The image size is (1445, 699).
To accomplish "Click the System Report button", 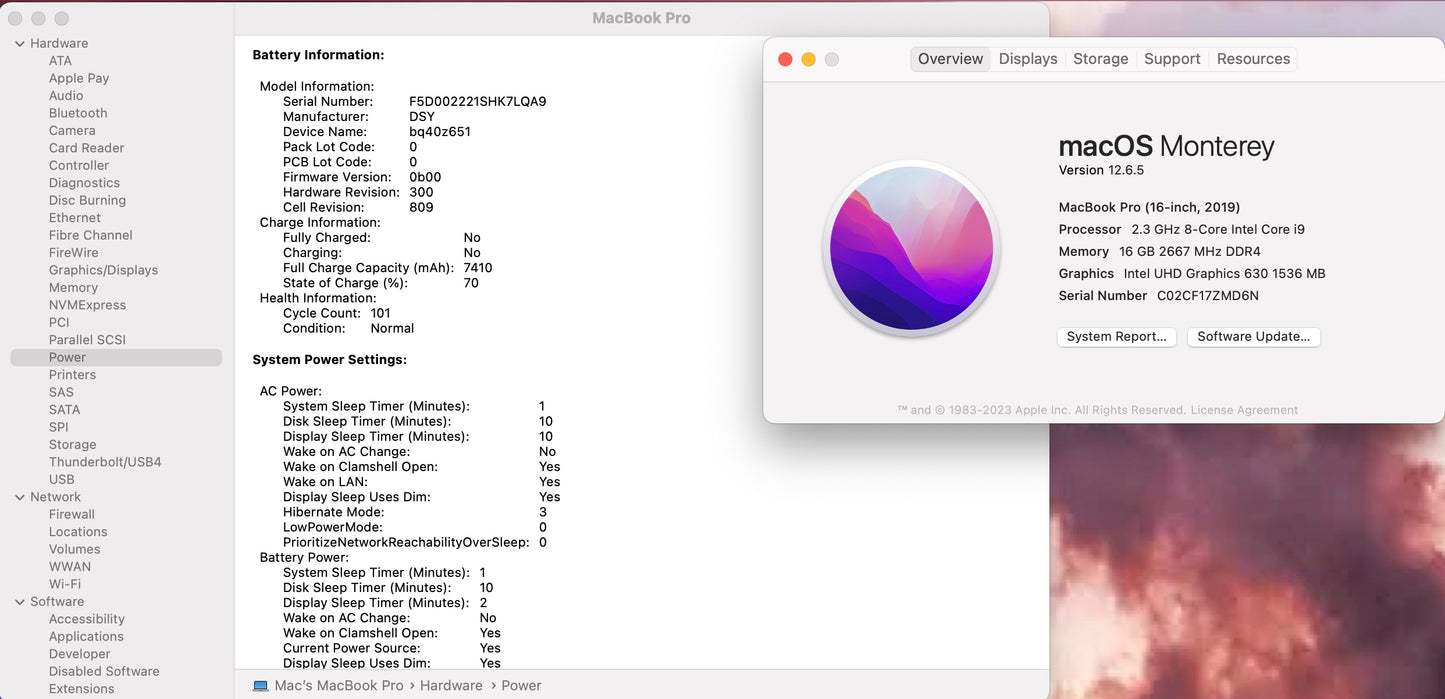I will [1116, 336].
